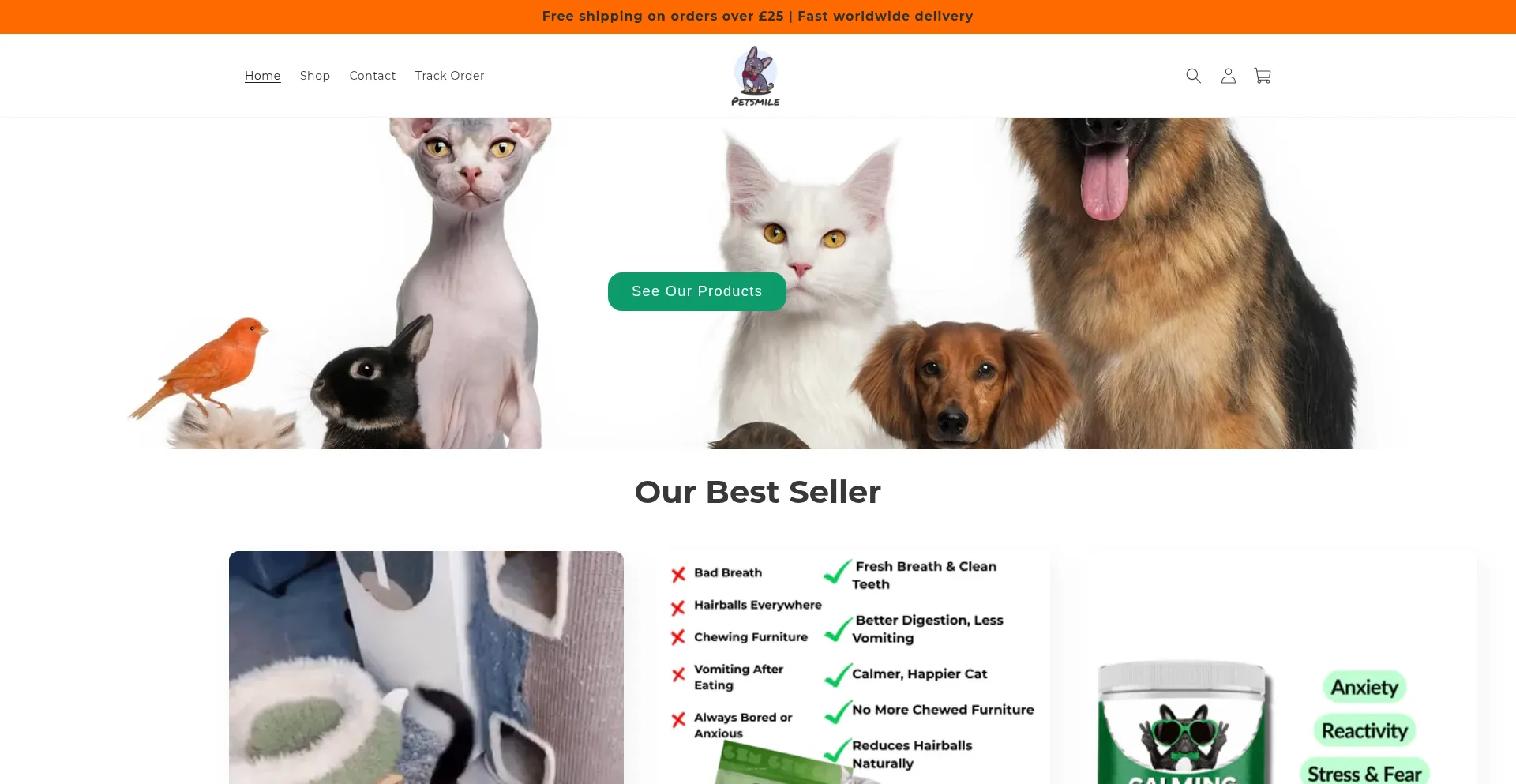Open the shopping cart icon
The height and width of the screenshot is (784, 1516).
[x=1263, y=76]
